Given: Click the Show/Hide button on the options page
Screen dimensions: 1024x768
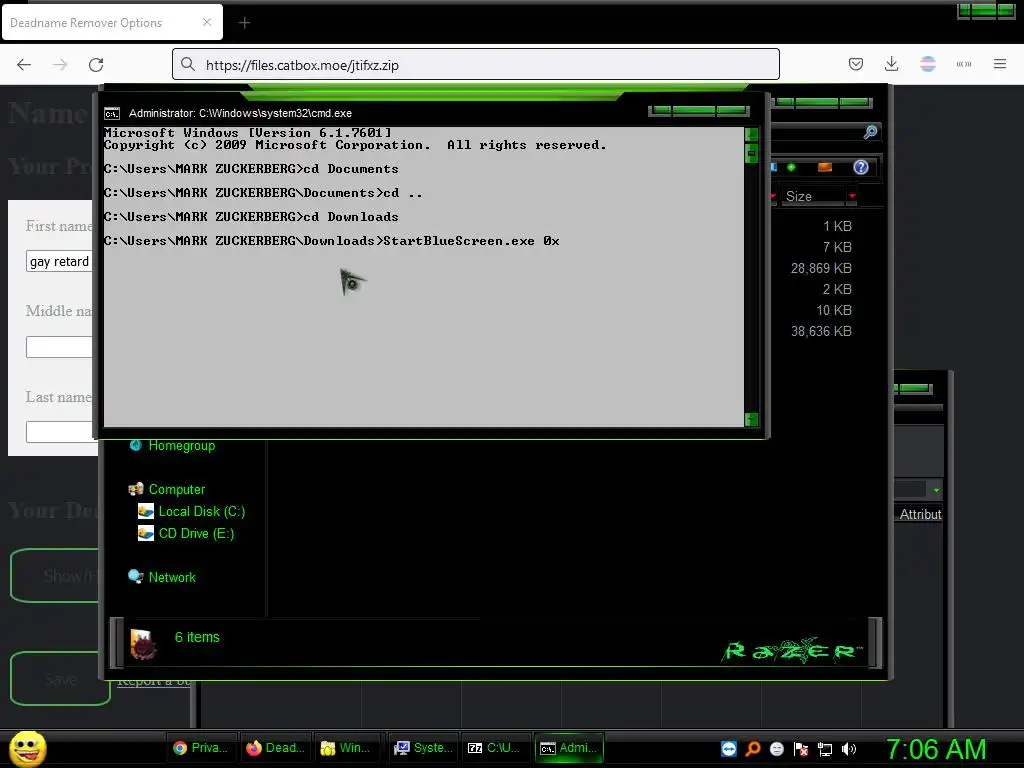Looking at the screenshot, I should click(x=55, y=575).
